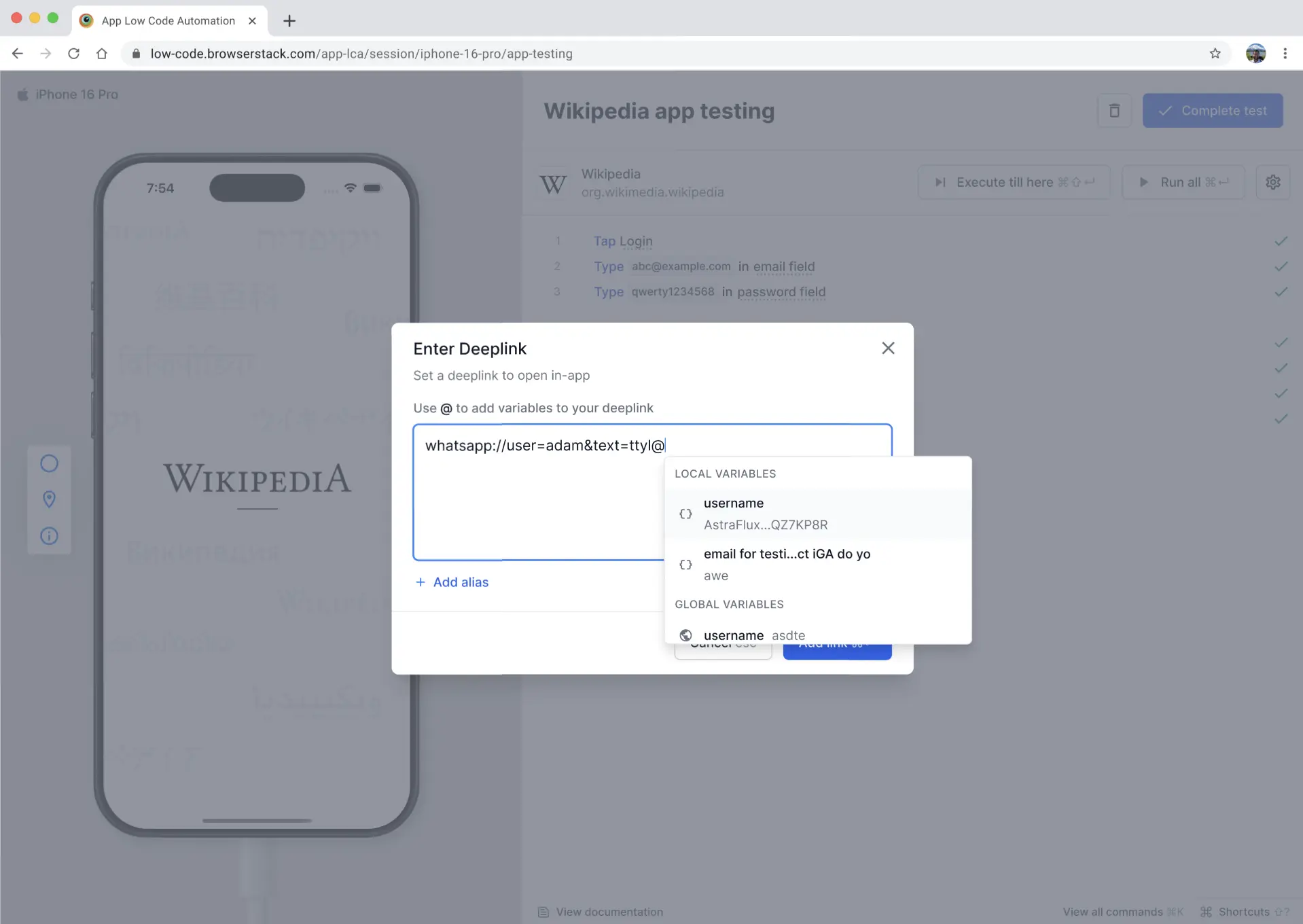This screenshot has width=1303, height=924.
Task: Click the browser address bar URL
Action: coord(361,54)
